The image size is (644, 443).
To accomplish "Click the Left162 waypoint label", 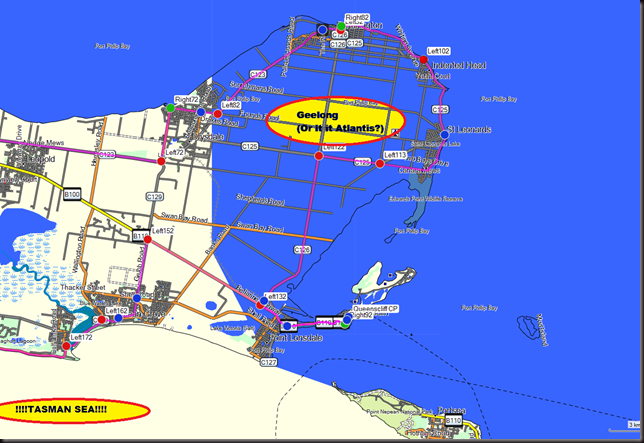I will click(x=117, y=311).
